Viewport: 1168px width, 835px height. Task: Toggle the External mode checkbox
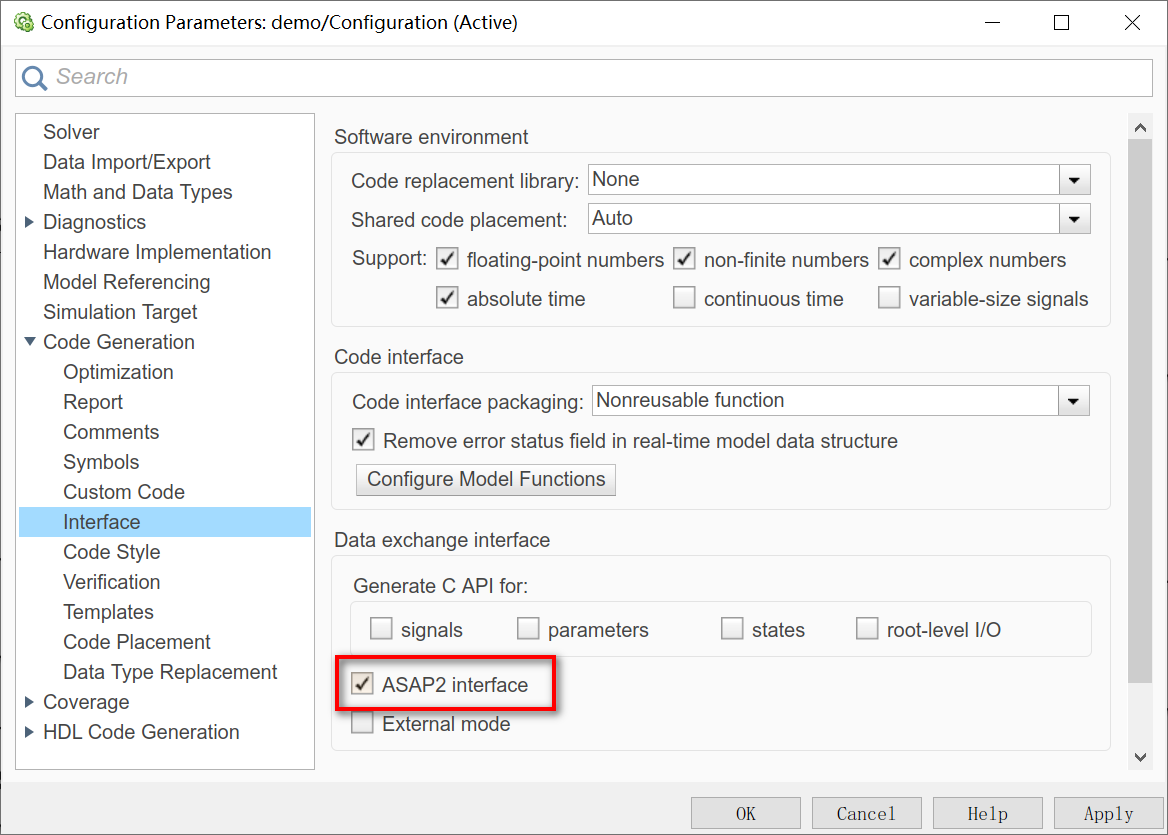[362, 724]
